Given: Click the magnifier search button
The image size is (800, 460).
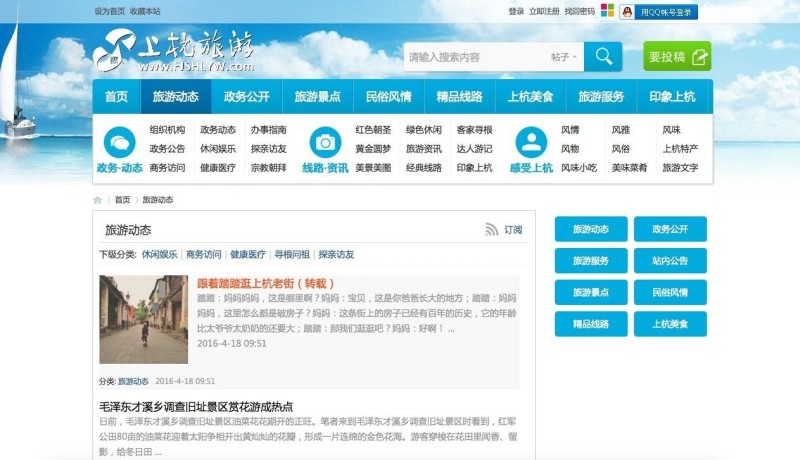Looking at the screenshot, I should [x=603, y=57].
